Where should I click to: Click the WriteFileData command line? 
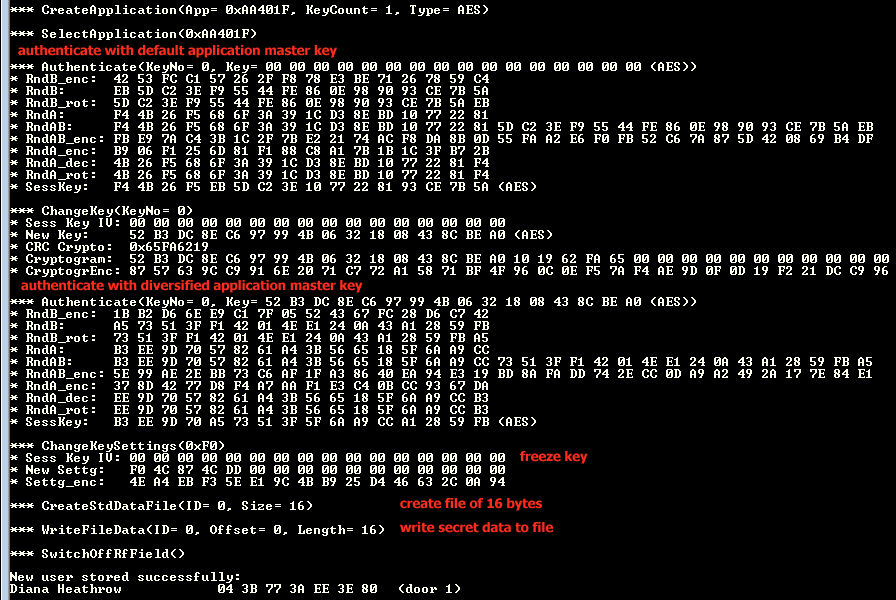[x=198, y=530]
